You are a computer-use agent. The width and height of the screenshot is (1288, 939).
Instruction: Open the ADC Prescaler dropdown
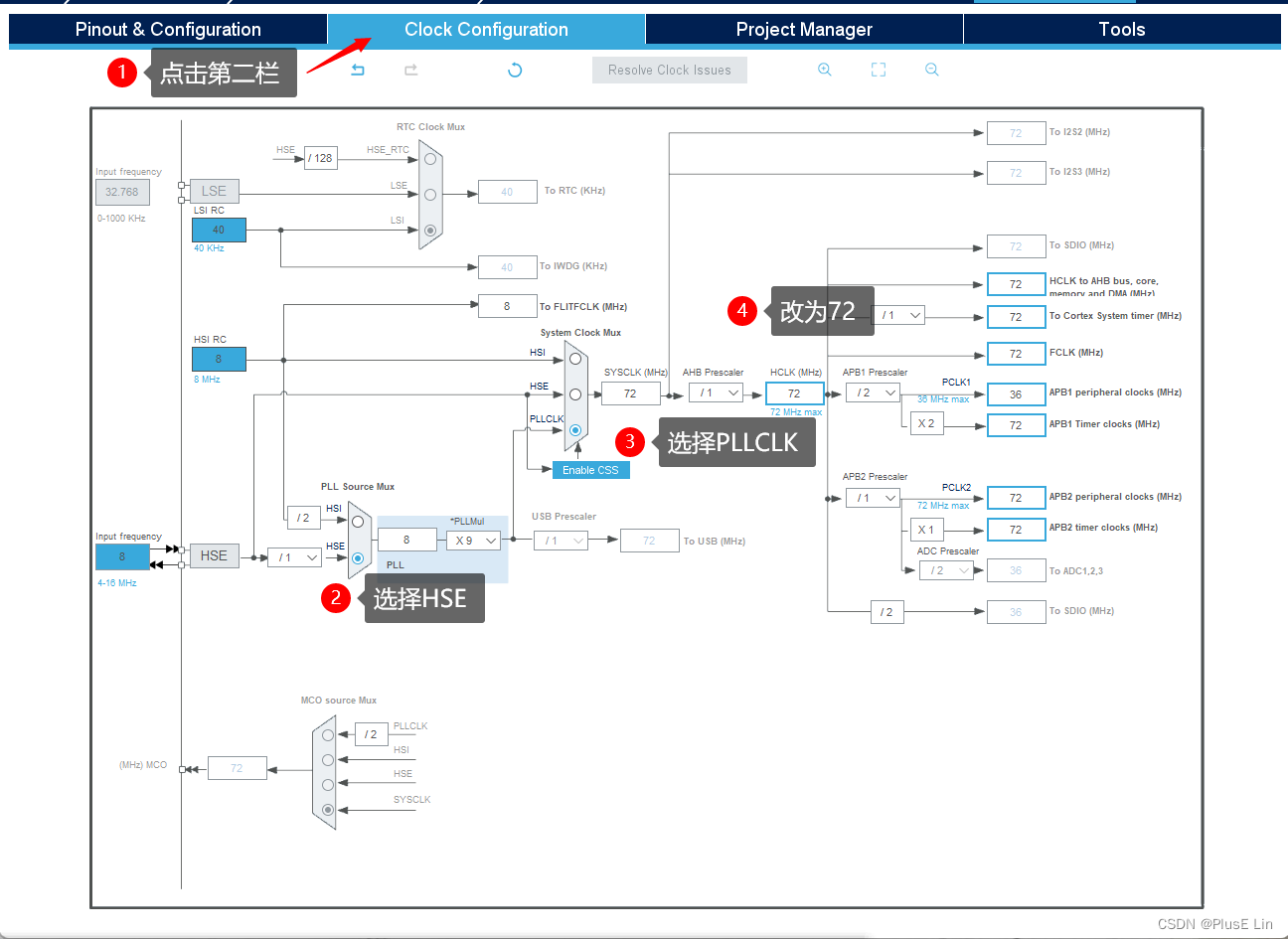[x=946, y=570]
